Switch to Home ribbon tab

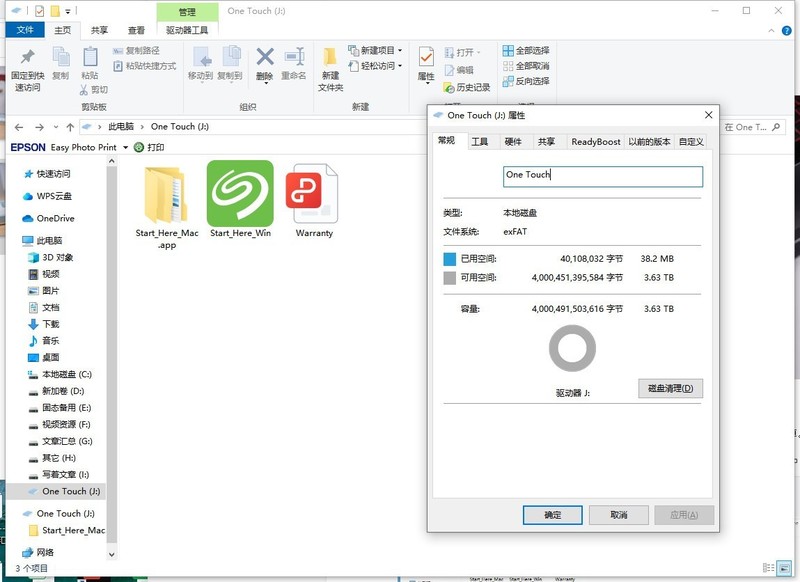click(63, 30)
